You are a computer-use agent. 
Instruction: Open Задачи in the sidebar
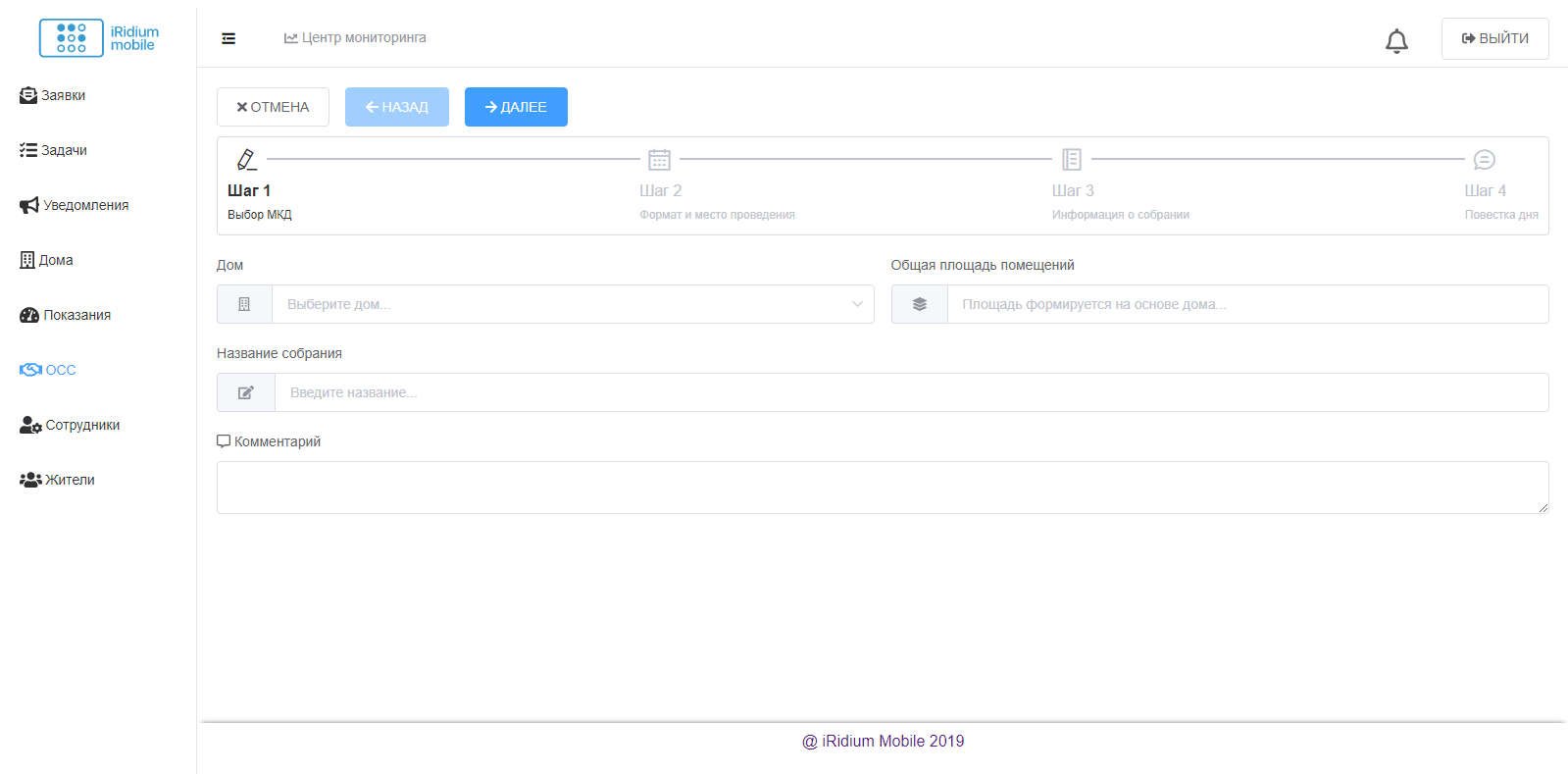53,150
